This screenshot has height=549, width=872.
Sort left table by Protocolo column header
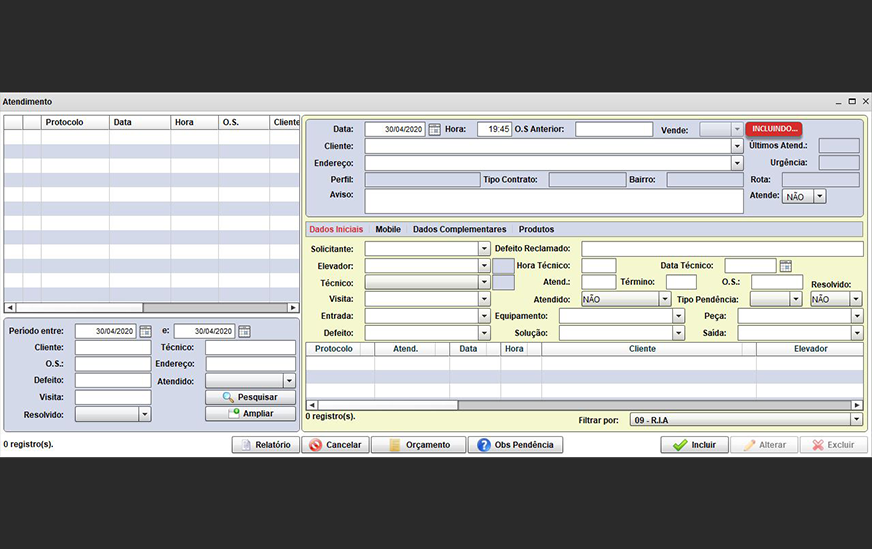pyautogui.click(x=75, y=122)
